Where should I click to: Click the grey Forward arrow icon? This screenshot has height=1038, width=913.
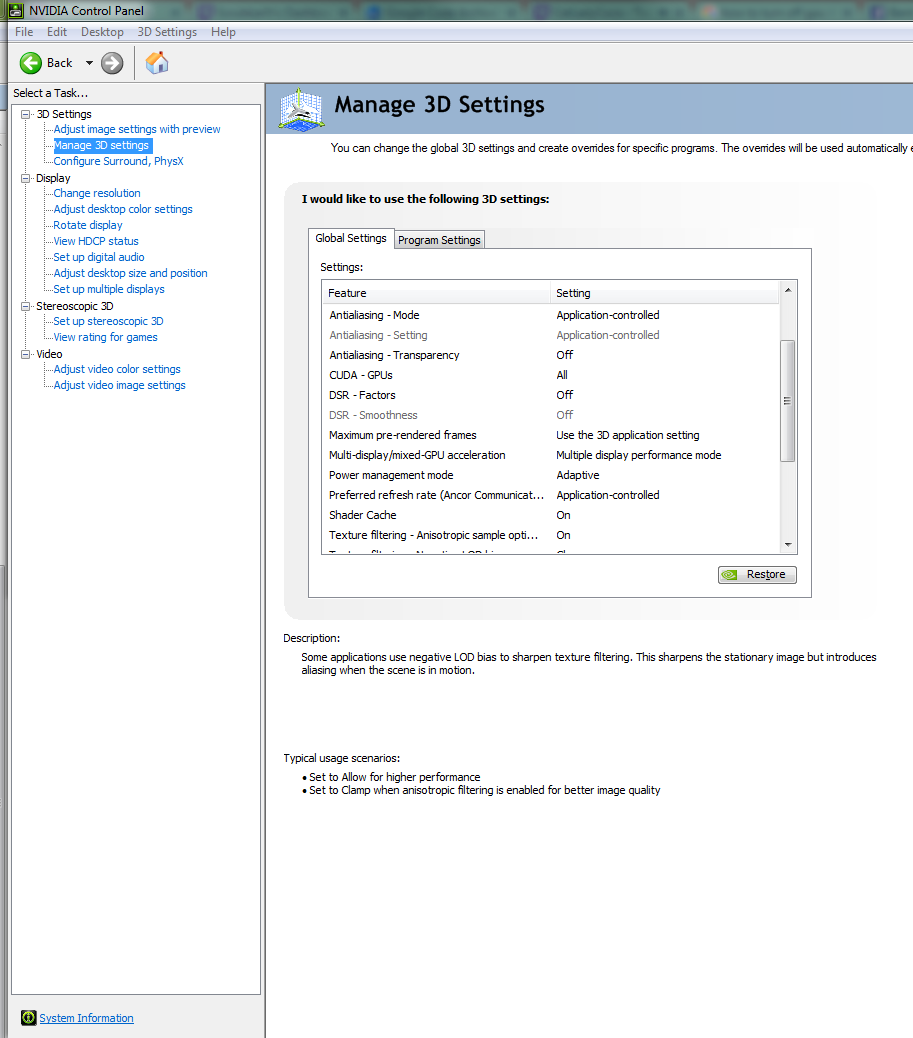pos(112,63)
